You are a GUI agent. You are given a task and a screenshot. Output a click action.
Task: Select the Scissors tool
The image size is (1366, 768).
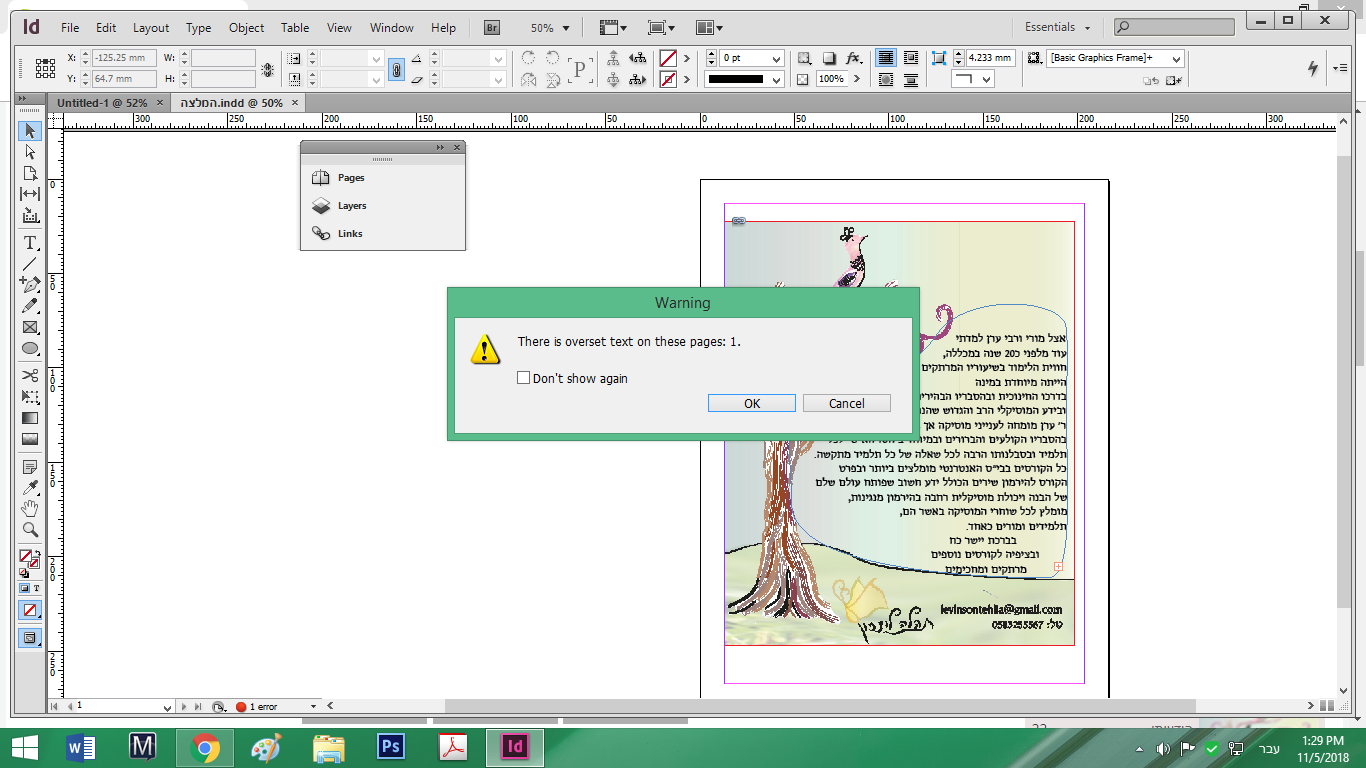pyautogui.click(x=30, y=375)
